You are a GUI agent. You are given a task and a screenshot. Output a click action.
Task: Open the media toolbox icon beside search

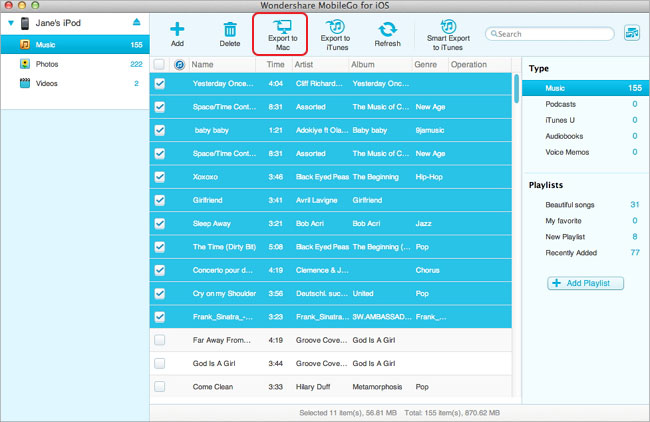click(x=632, y=33)
